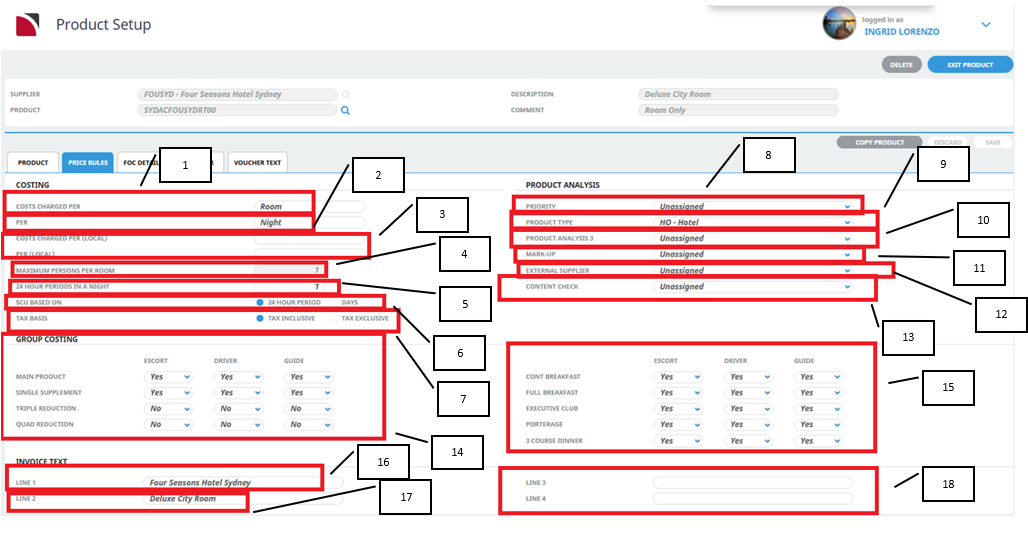The height and width of the screenshot is (547, 1028).
Task: Click the Costs Charged Per (Local) field
Action: (x=309, y=239)
